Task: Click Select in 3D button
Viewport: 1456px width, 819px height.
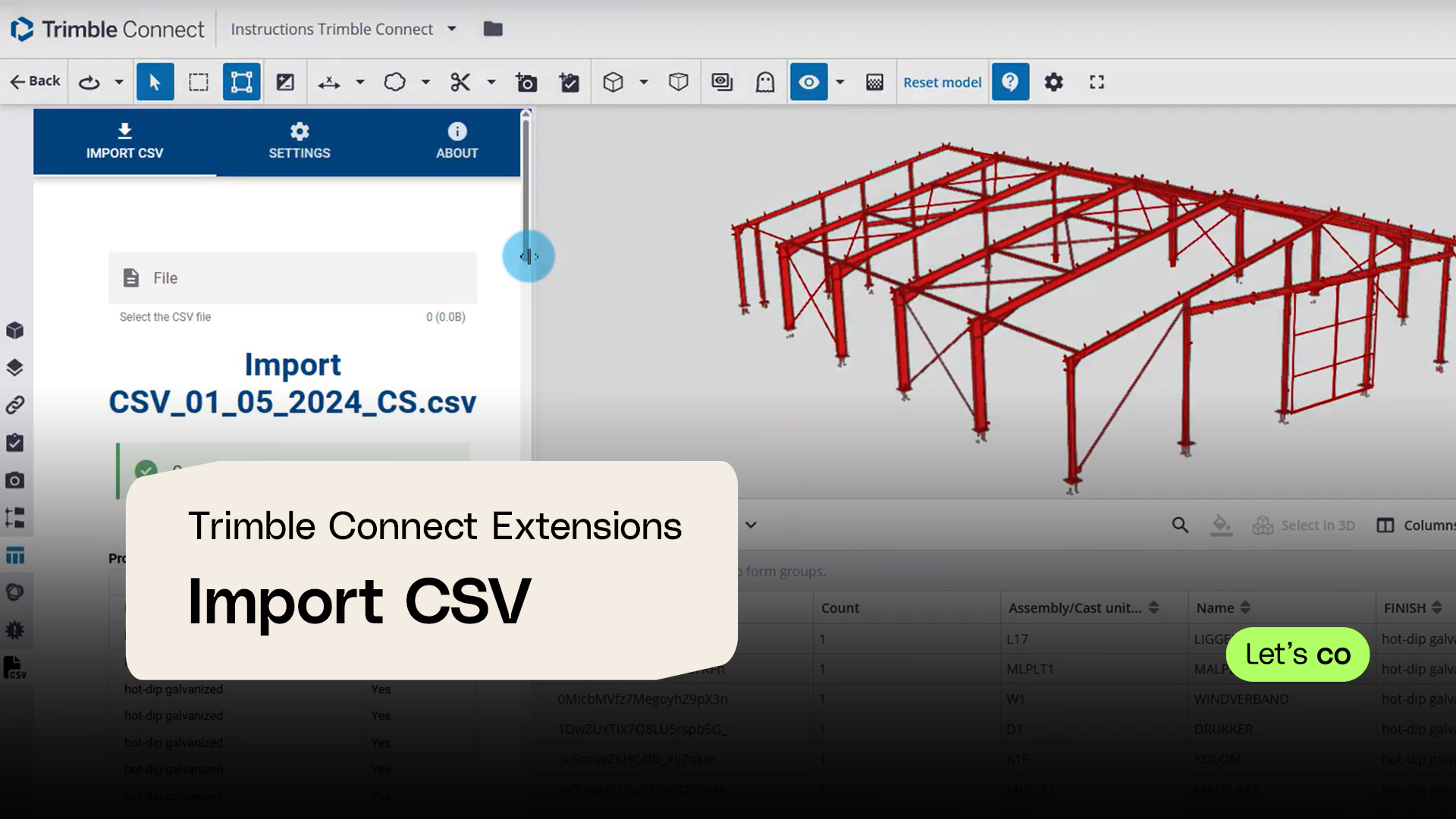Action: tap(1304, 525)
